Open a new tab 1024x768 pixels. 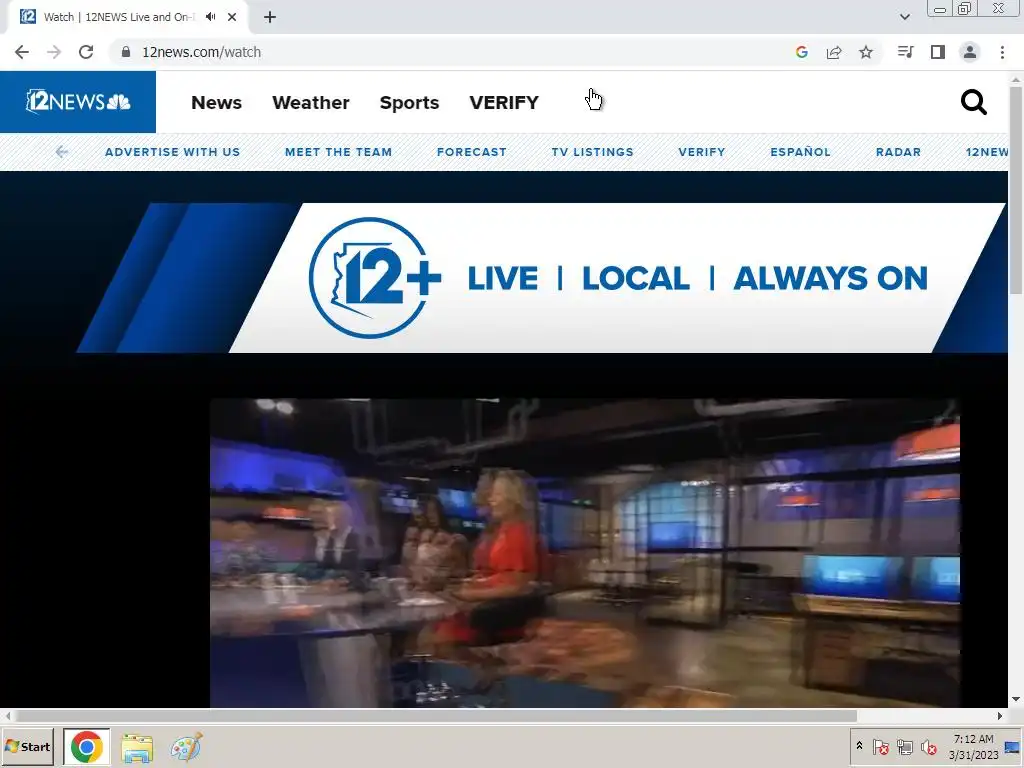[270, 17]
